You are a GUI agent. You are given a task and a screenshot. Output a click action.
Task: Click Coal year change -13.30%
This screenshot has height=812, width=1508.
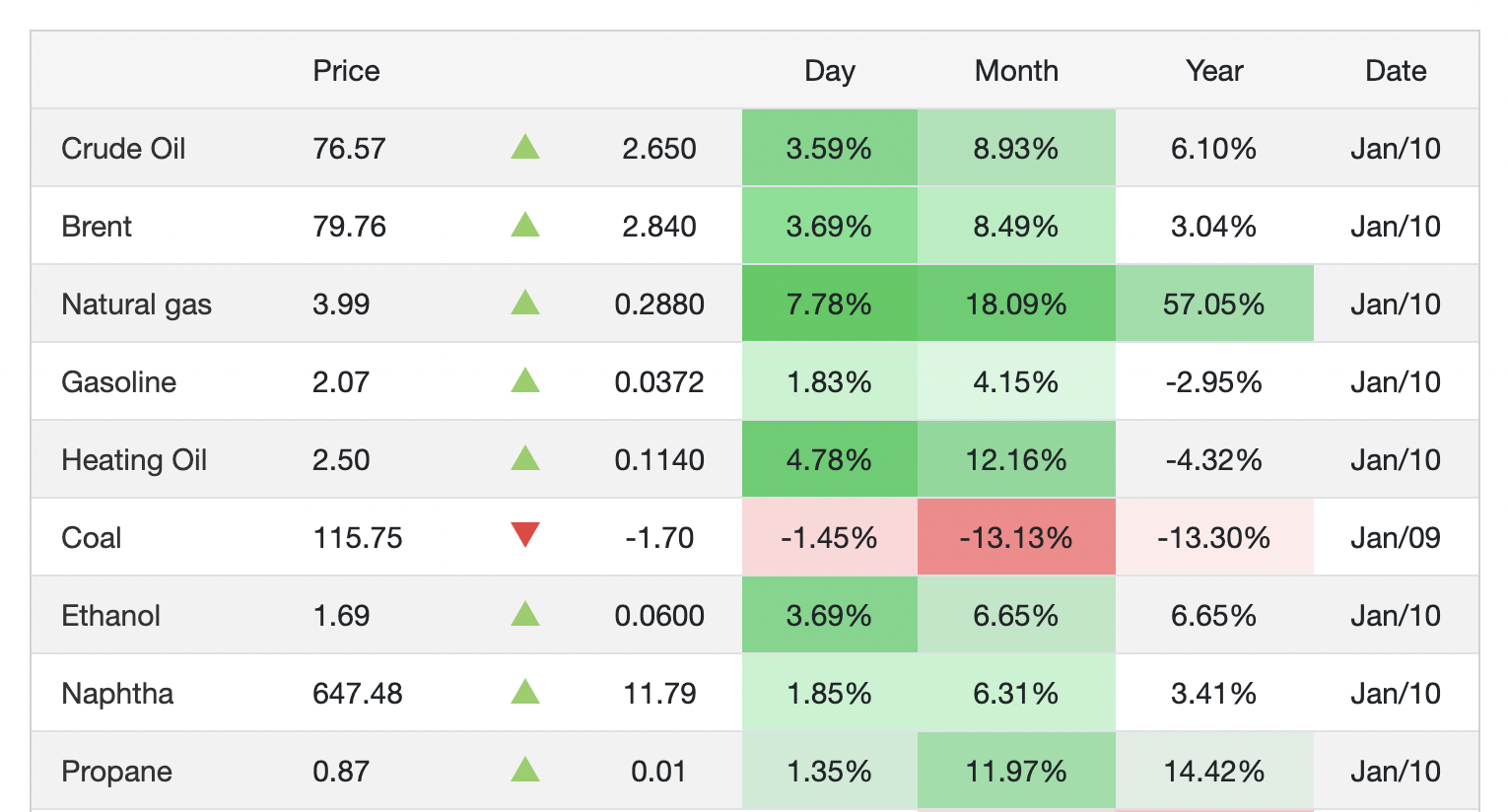(x=1213, y=538)
